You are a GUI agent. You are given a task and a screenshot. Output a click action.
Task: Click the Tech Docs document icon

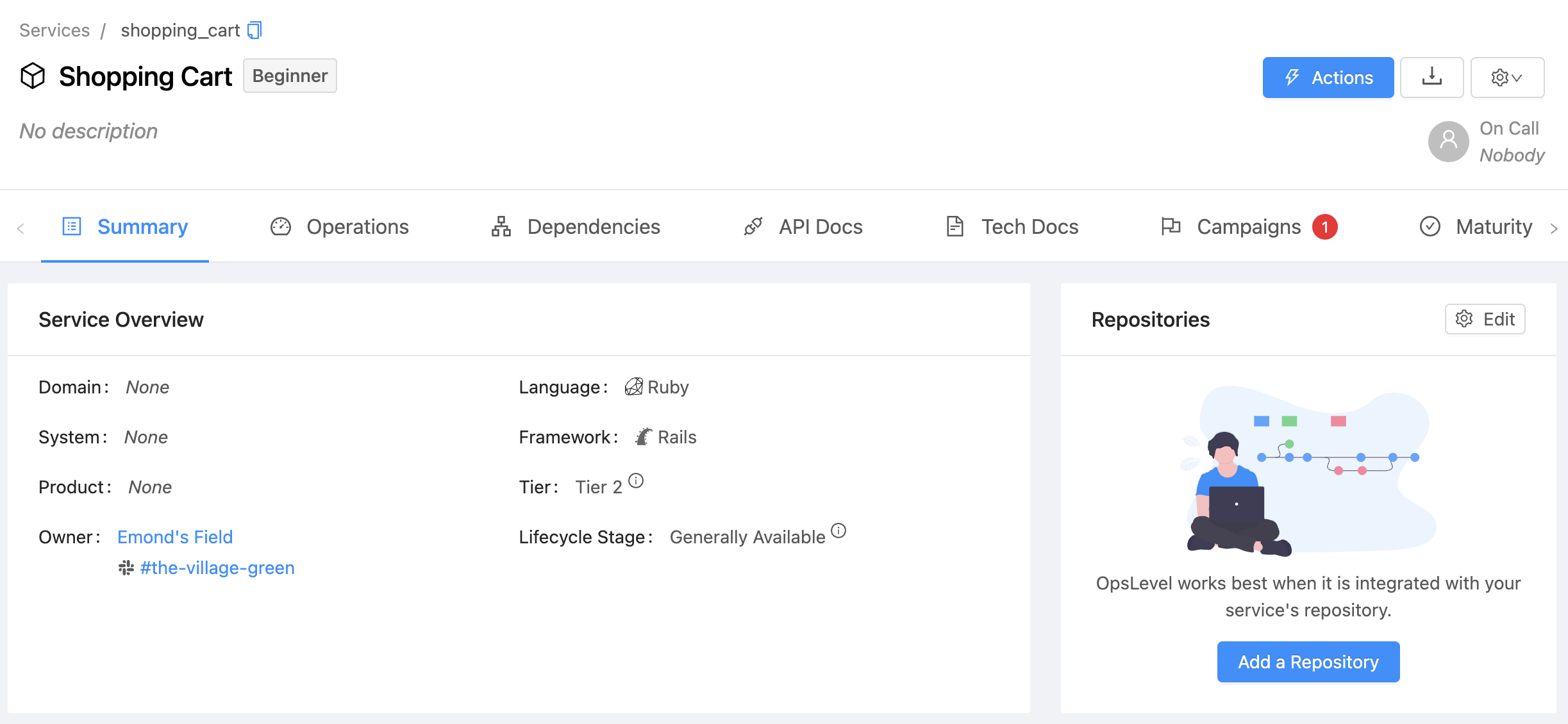pos(955,226)
